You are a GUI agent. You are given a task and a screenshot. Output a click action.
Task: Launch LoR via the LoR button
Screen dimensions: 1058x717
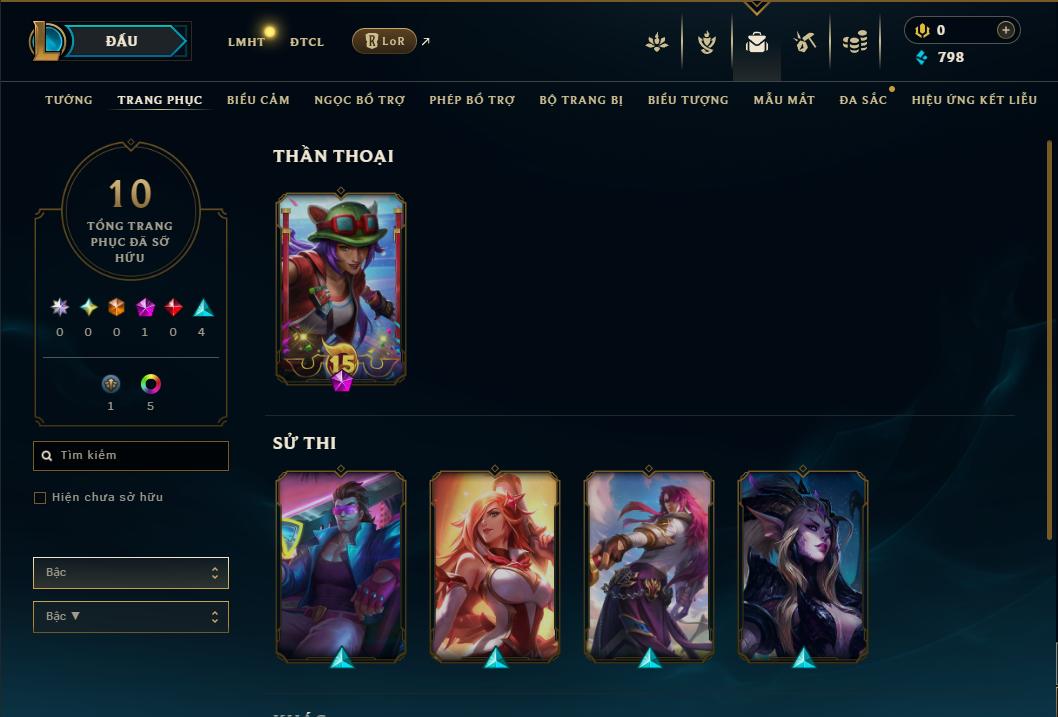(384, 41)
